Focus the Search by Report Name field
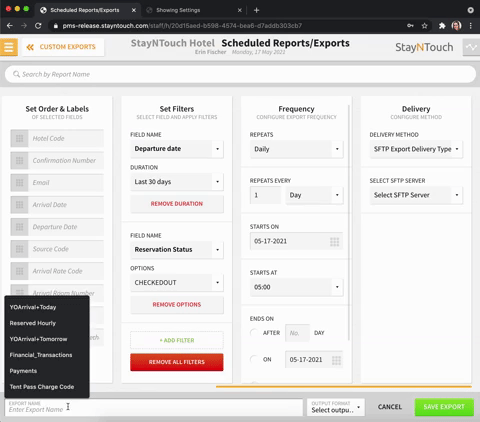This screenshot has width=480, height=422. 240,74
